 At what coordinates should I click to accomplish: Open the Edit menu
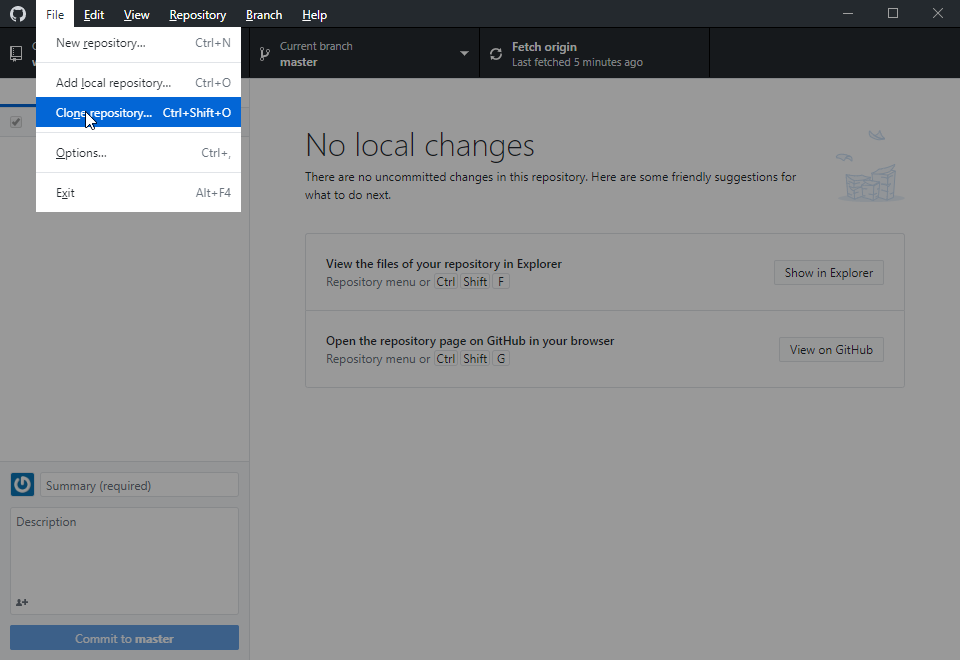coord(94,14)
